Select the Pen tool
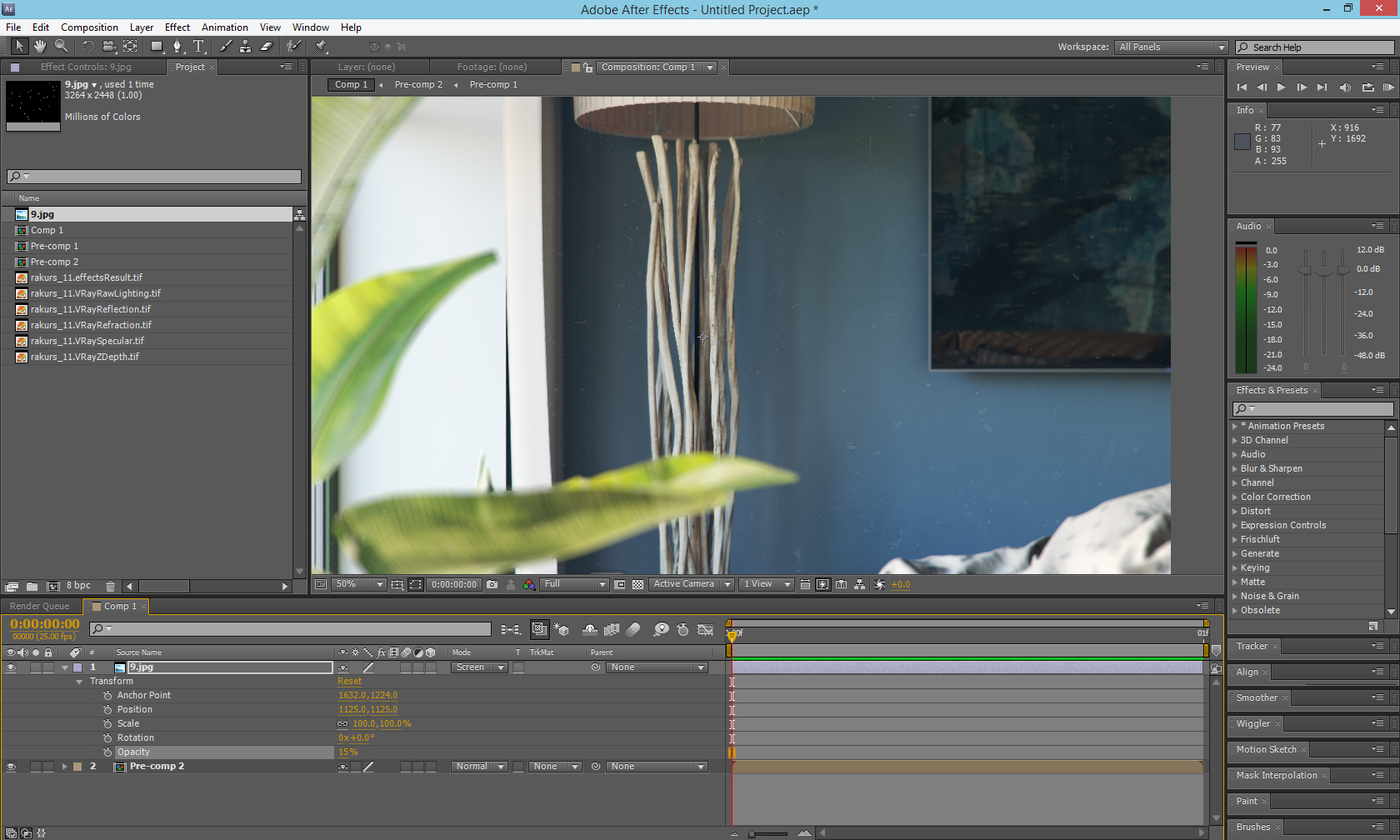1400x840 pixels. tap(178, 46)
